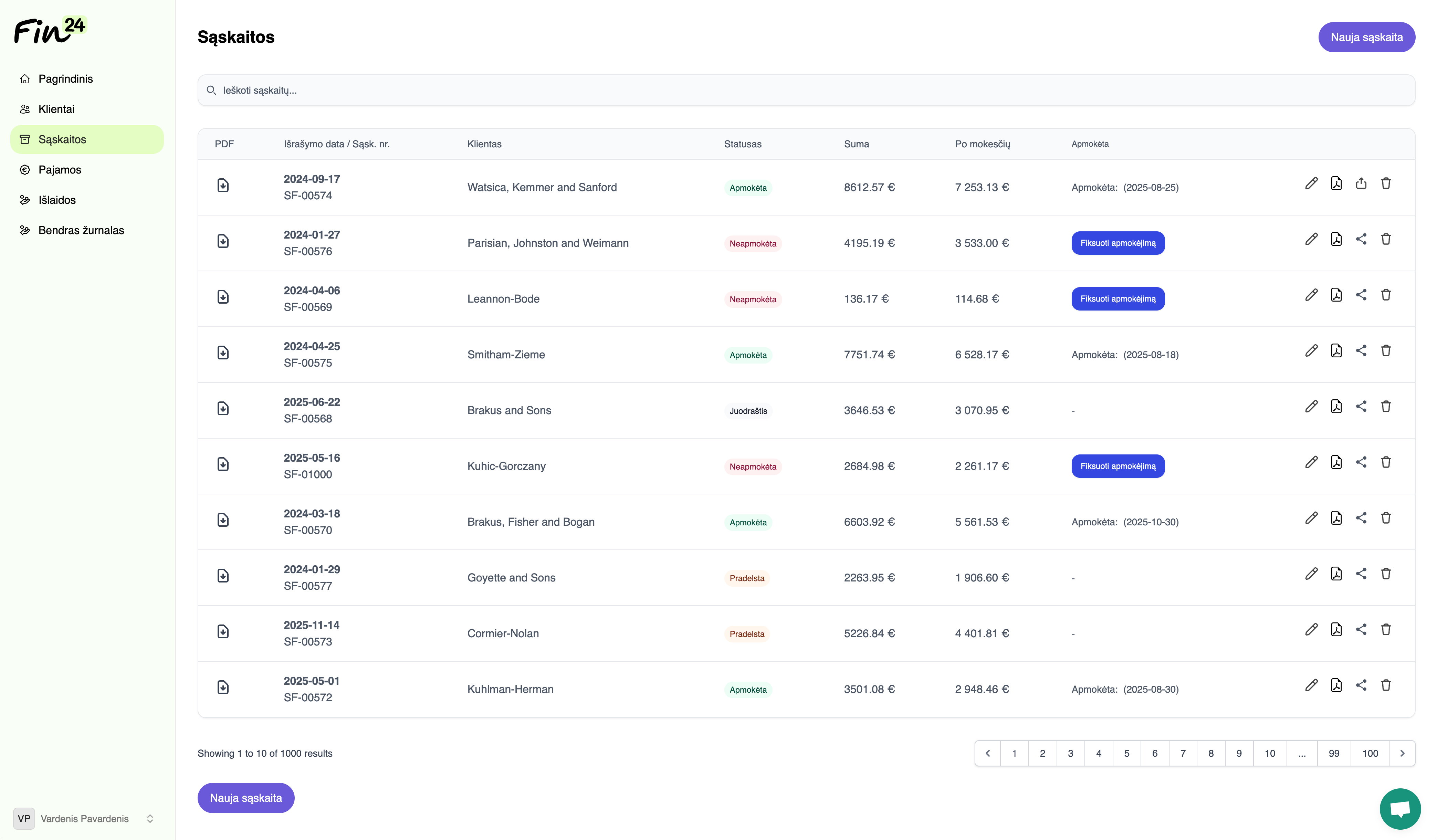Open Išlaidos from the sidebar
Screen dimensions: 1437x840
(x=57, y=200)
